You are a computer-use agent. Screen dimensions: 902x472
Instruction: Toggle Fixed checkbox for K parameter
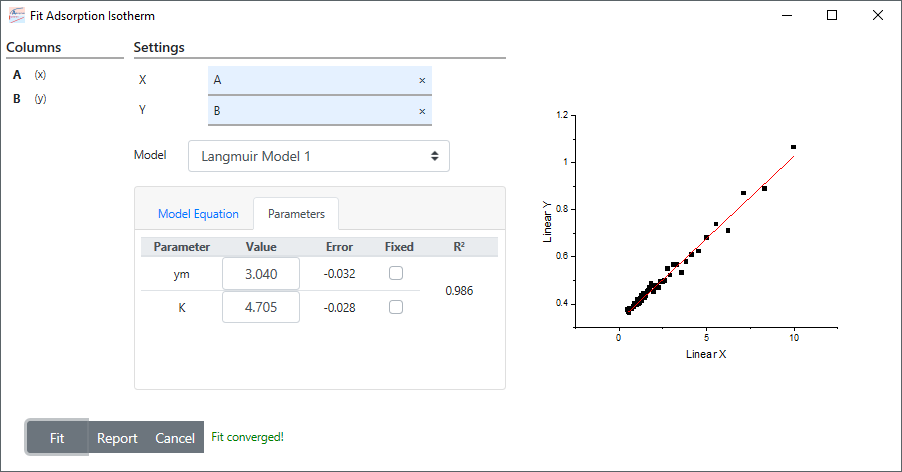pyautogui.click(x=396, y=307)
